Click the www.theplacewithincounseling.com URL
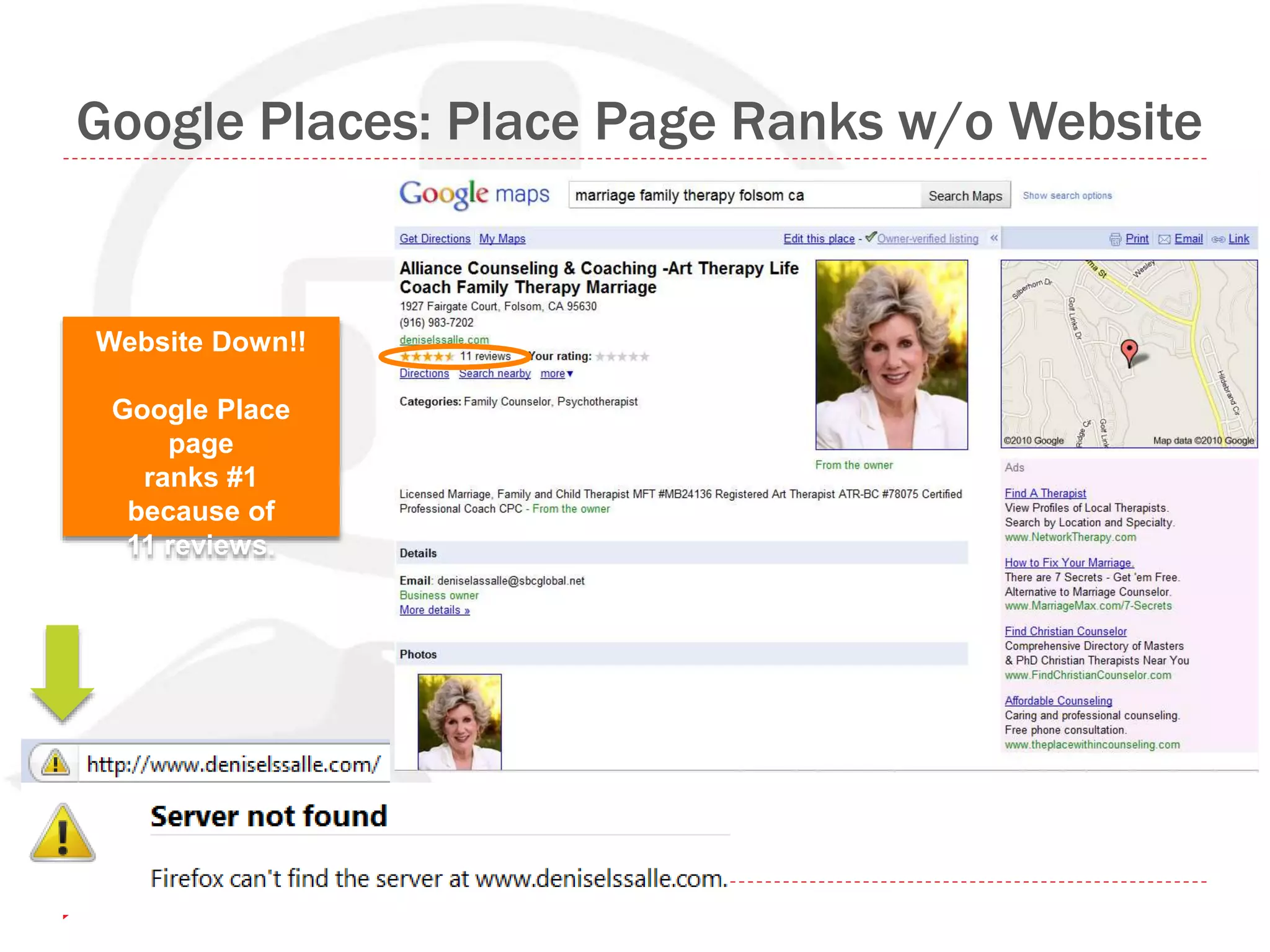This screenshot has height=952, width=1270. point(1093,744)
